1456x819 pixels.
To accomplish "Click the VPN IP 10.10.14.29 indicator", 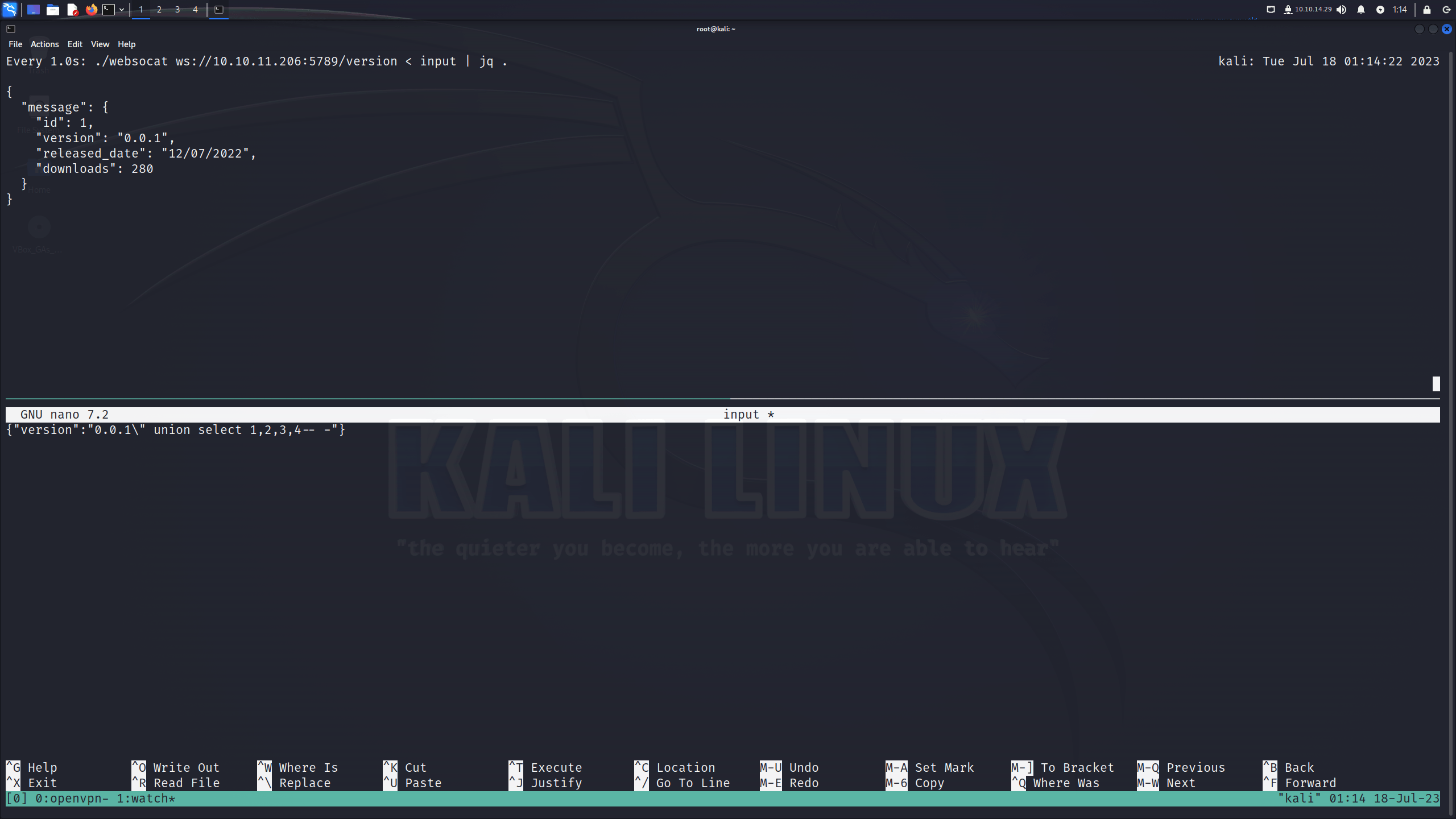I will (1308, 10).
